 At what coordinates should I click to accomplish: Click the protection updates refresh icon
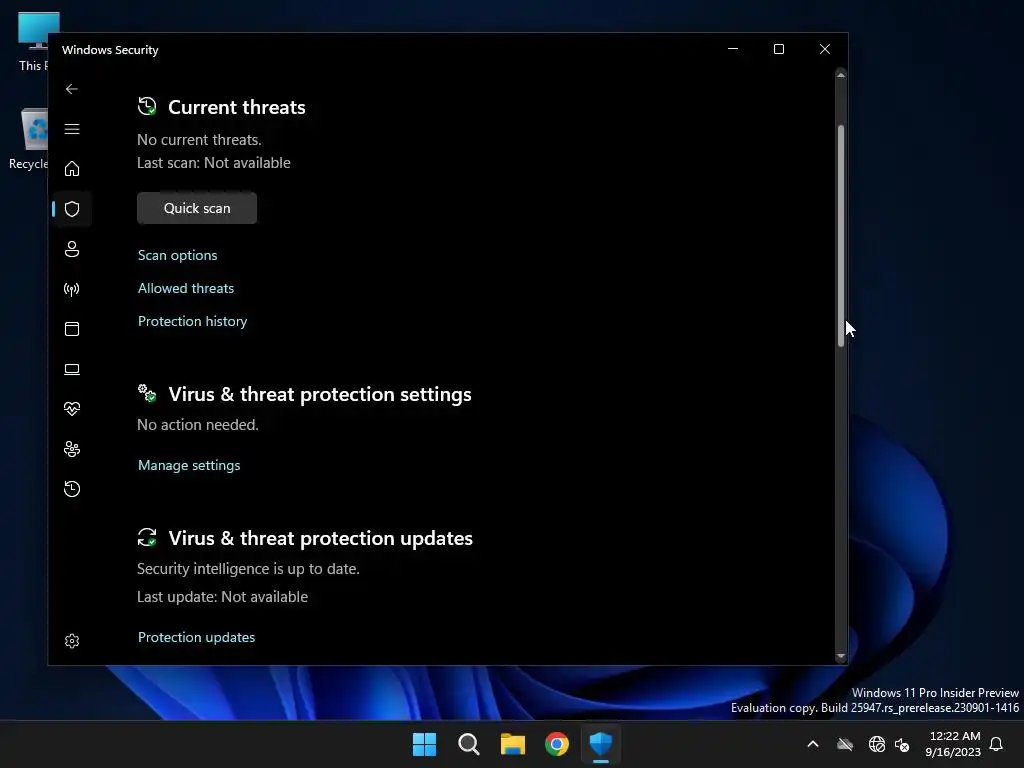[147, 537]
